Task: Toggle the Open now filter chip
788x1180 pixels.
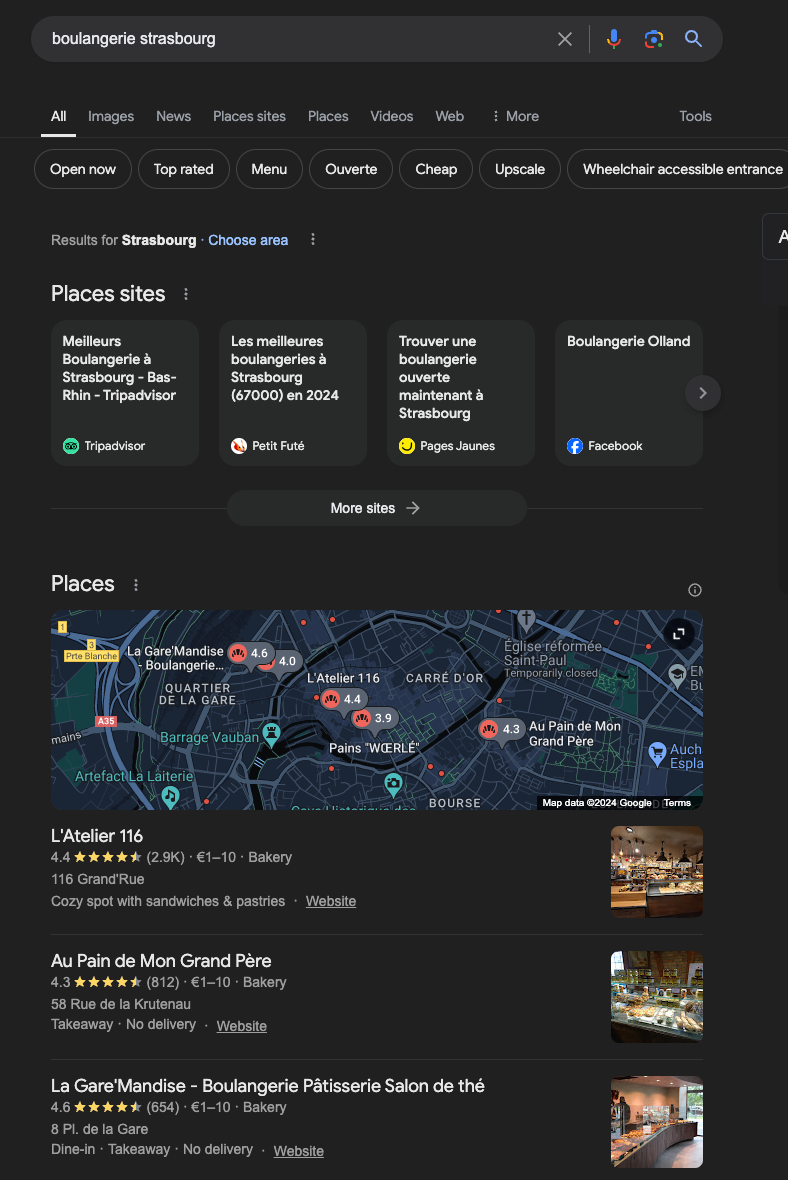Action: click(x=83, y=169)
